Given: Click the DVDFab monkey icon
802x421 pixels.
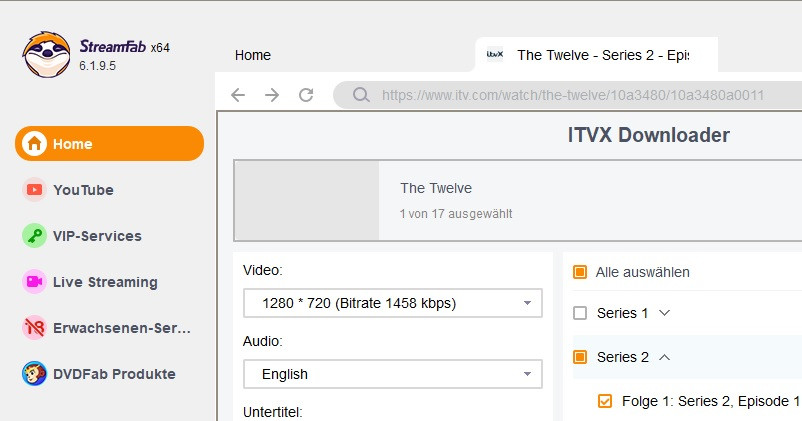Looking at the screenshot, I should click(x=34, y=374).
